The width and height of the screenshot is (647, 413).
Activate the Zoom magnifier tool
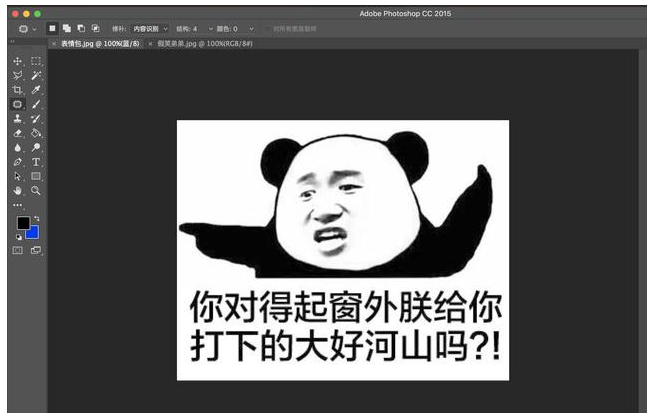[37, 190]
